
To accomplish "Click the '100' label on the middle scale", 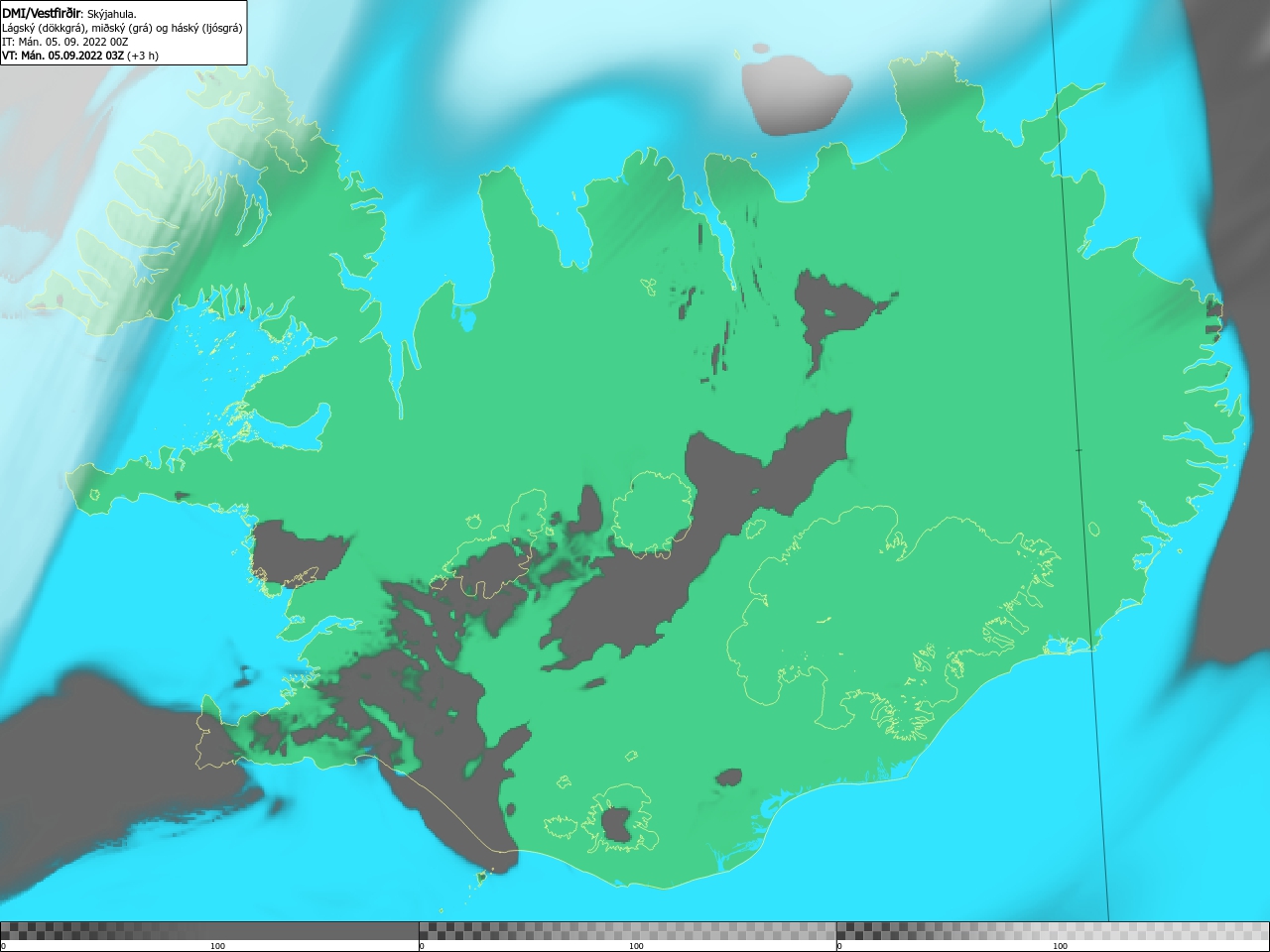I will [636, 946].
